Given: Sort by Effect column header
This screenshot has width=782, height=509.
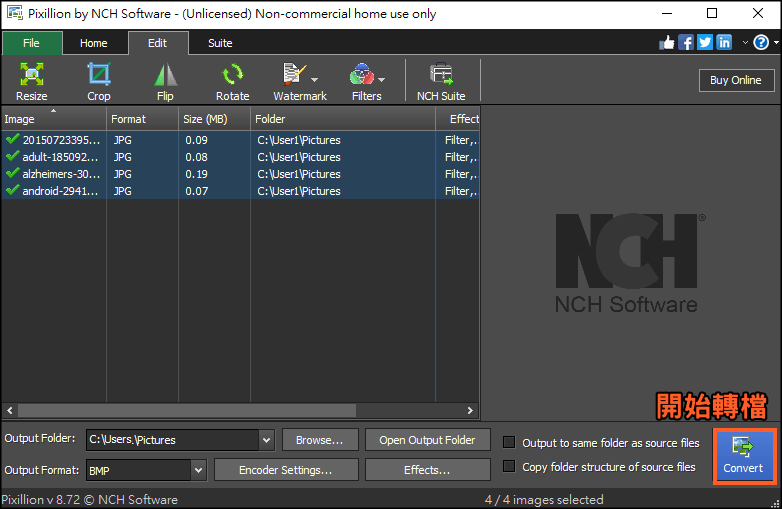Looking at the screenshot, I should tap(458, 119).
